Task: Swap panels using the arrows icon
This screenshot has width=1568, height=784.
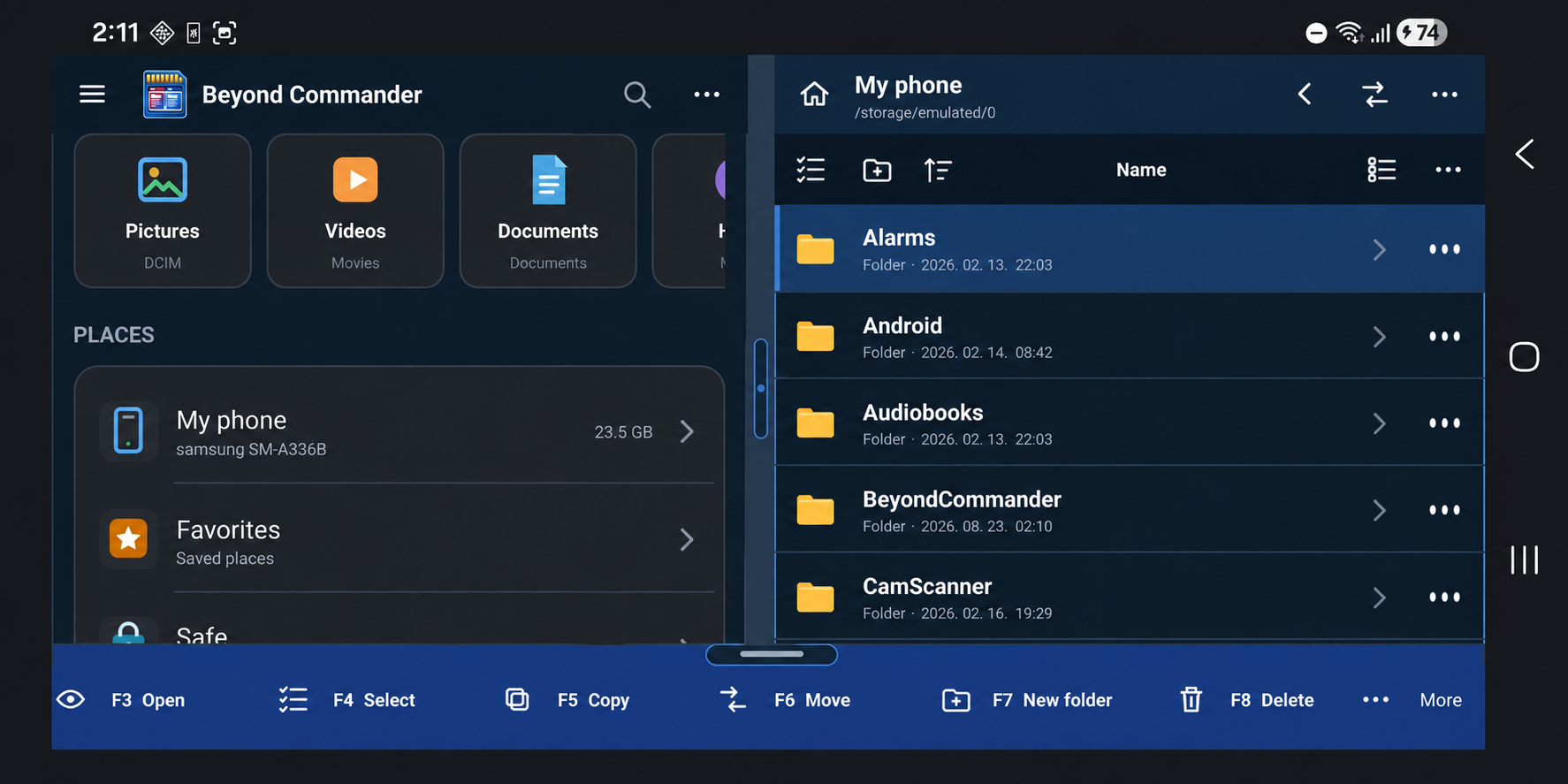Action: 1374,94
